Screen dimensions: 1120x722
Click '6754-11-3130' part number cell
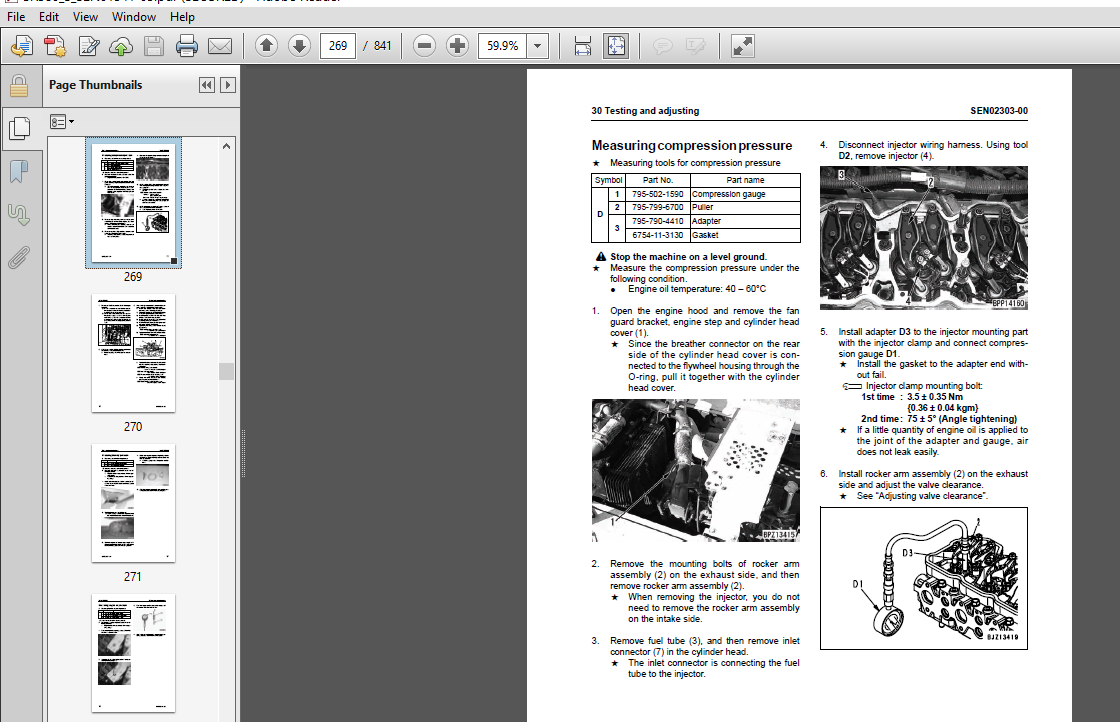pyautogui.click(x=657, y=235)
